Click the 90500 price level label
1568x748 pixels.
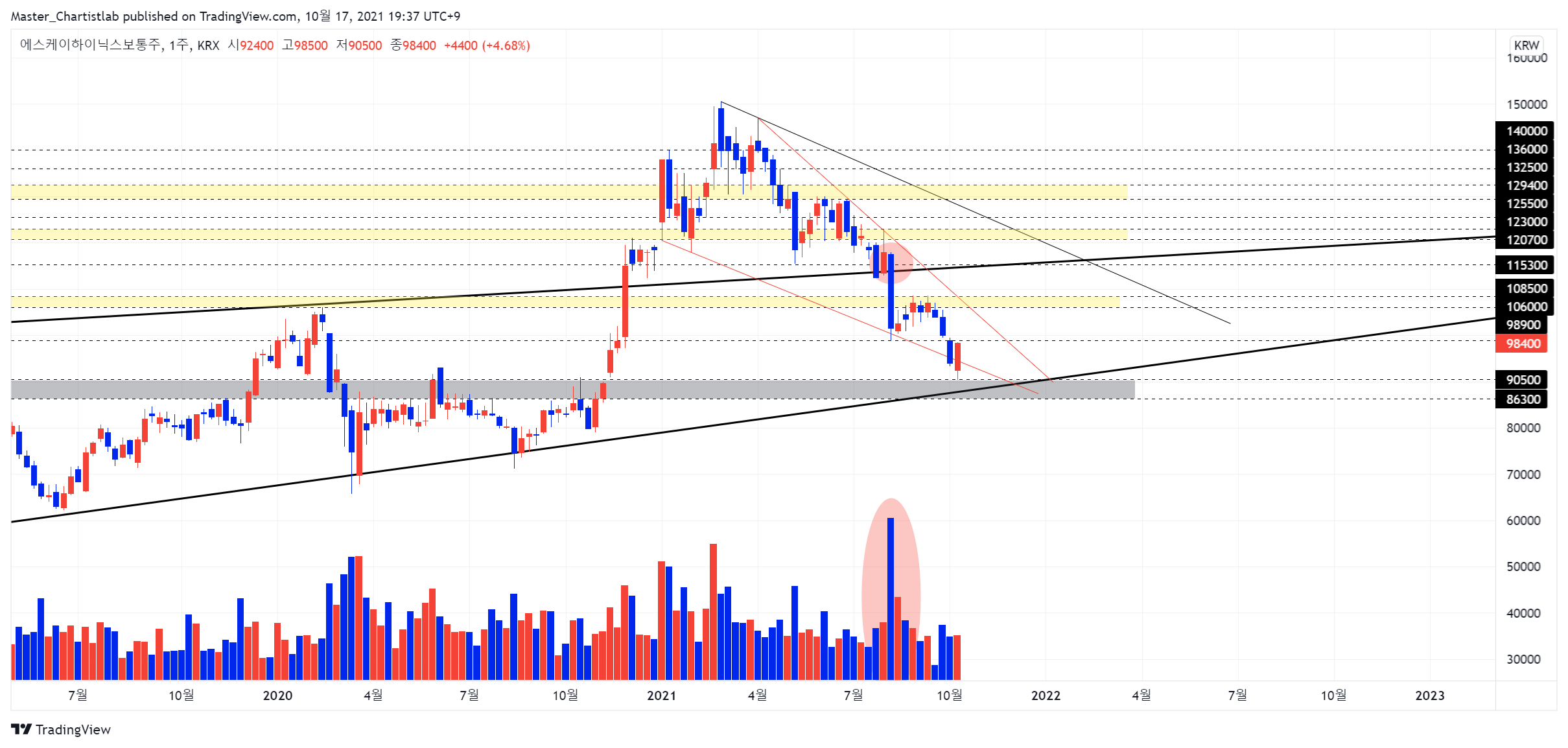click(x=1521, y=380)
